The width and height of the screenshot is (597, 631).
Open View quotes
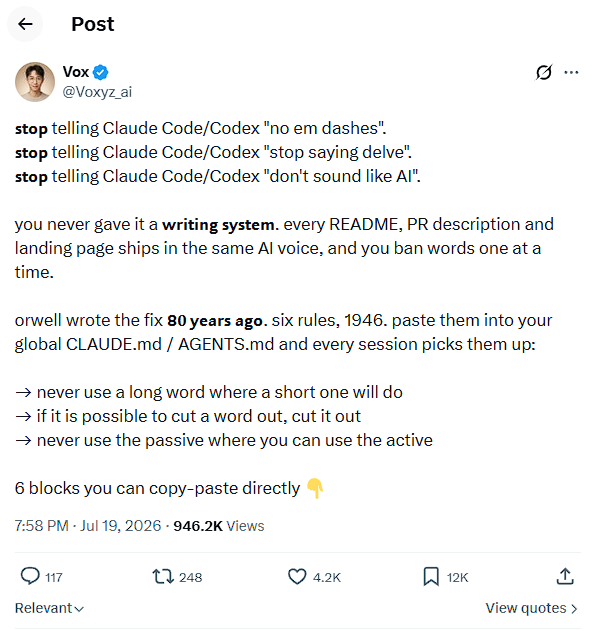[x=531, y=608]
